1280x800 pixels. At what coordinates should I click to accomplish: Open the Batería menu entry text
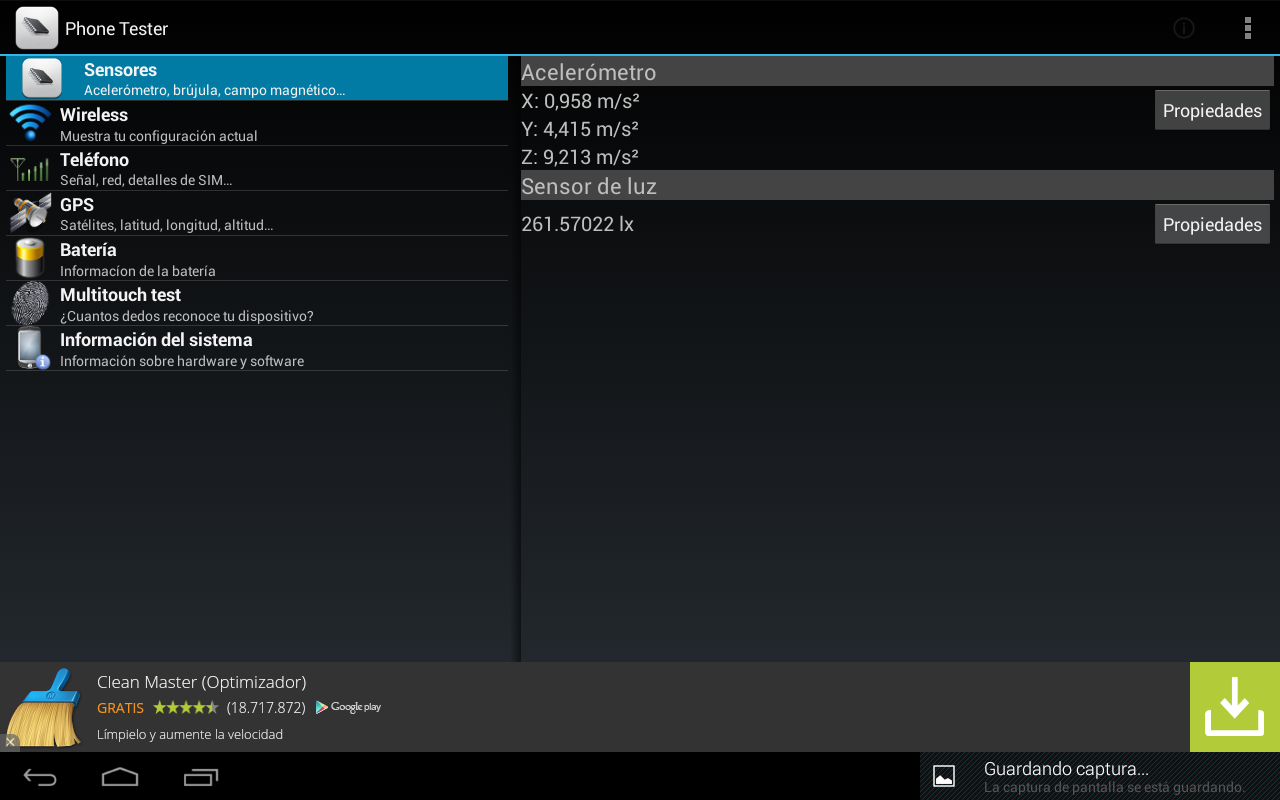click(88, 250)
